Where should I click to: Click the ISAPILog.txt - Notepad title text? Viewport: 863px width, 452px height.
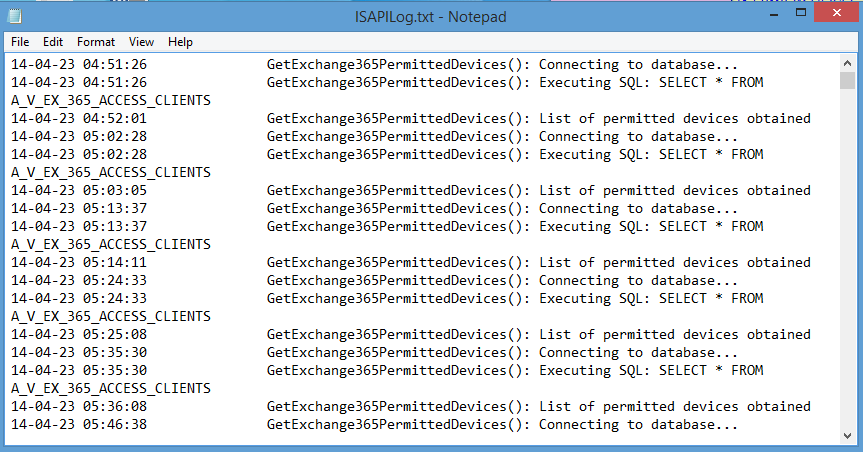pyautogui.click(x=430, y=17)
